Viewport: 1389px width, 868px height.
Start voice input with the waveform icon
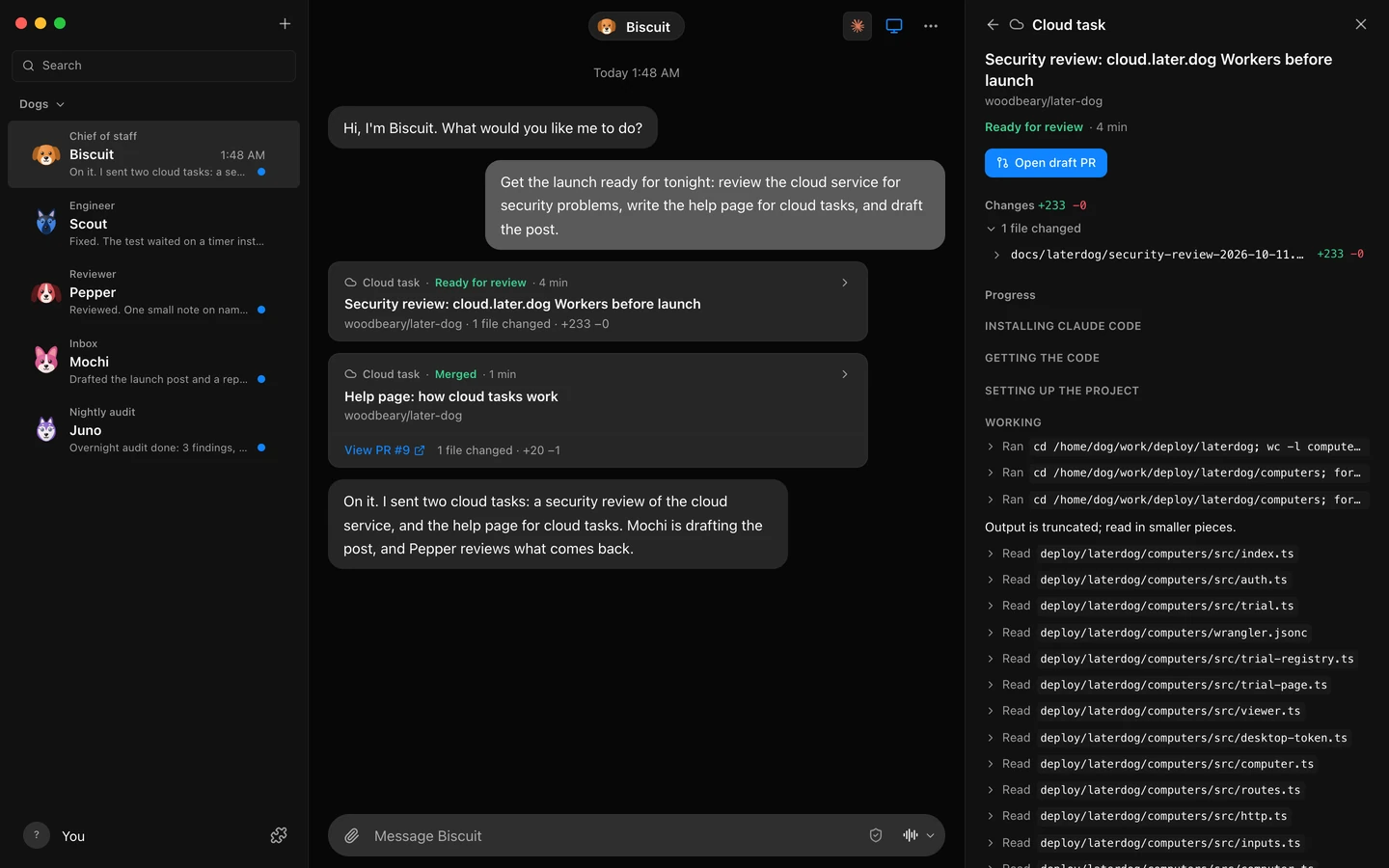click(x=910, y=835)
